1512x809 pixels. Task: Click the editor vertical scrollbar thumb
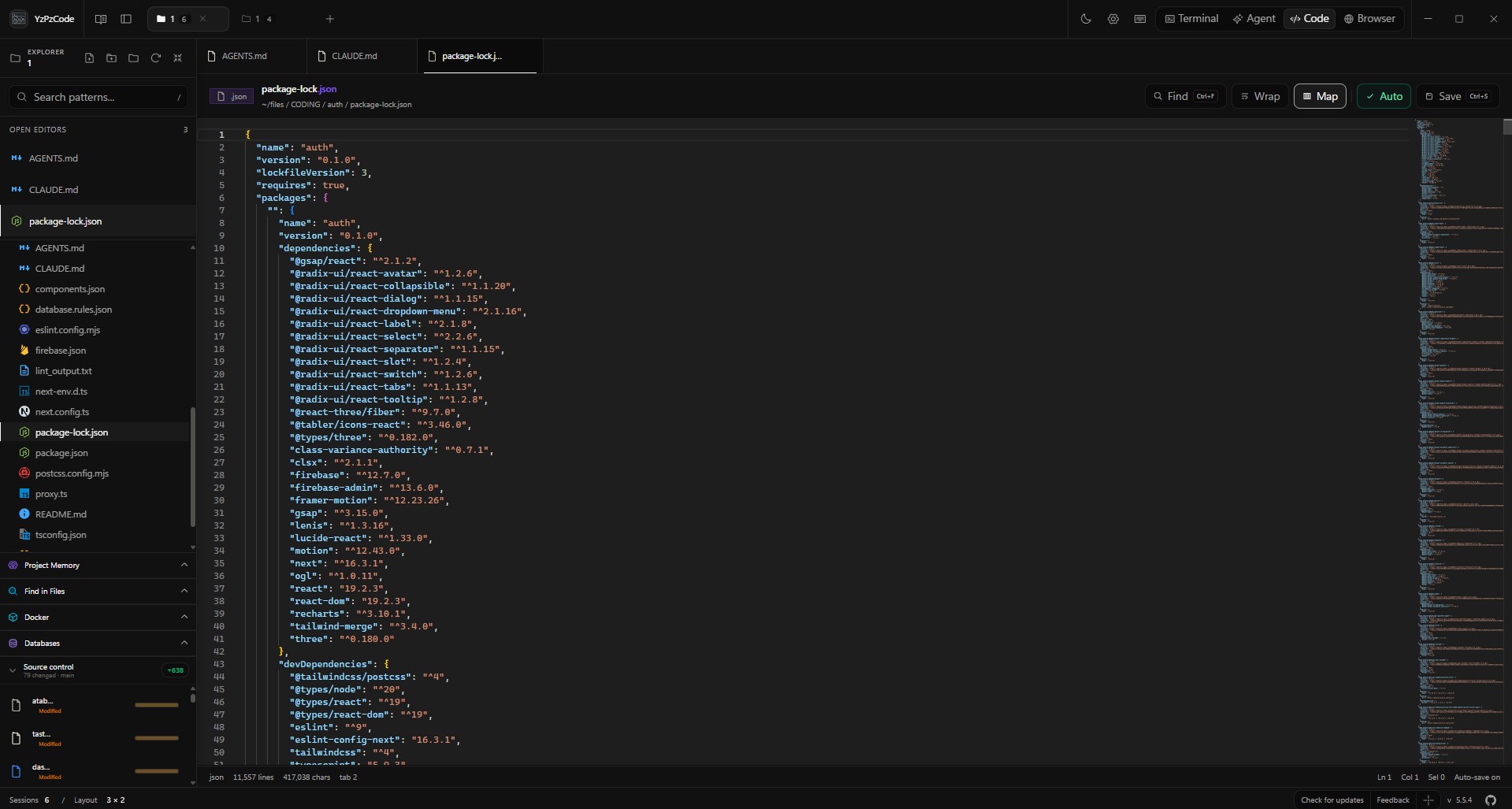tap(1507, 127)
